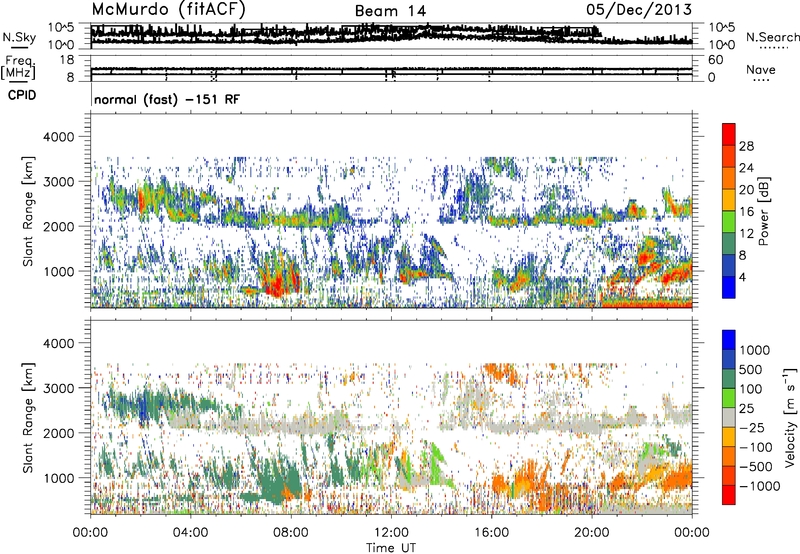Click the Time UT axis title
Image resolution: width=800 pixels, height=554 pixels.
[391, 548]
